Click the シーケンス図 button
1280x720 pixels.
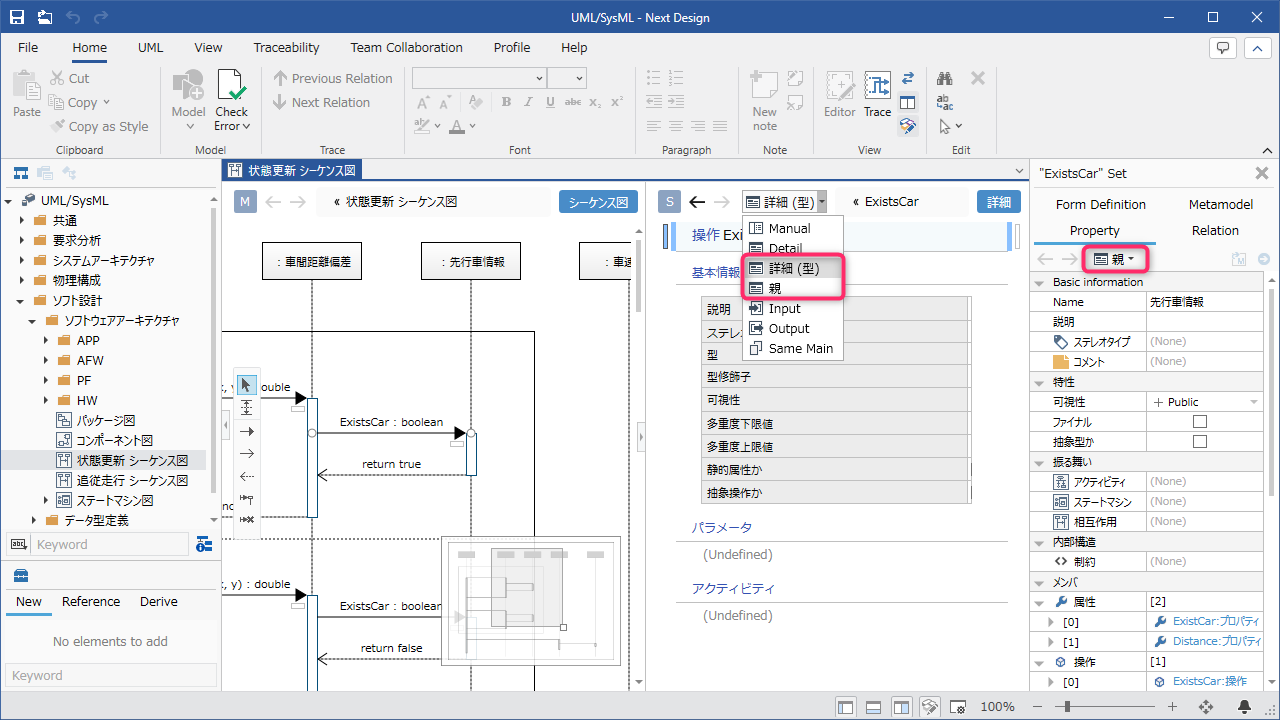point(598,202)
